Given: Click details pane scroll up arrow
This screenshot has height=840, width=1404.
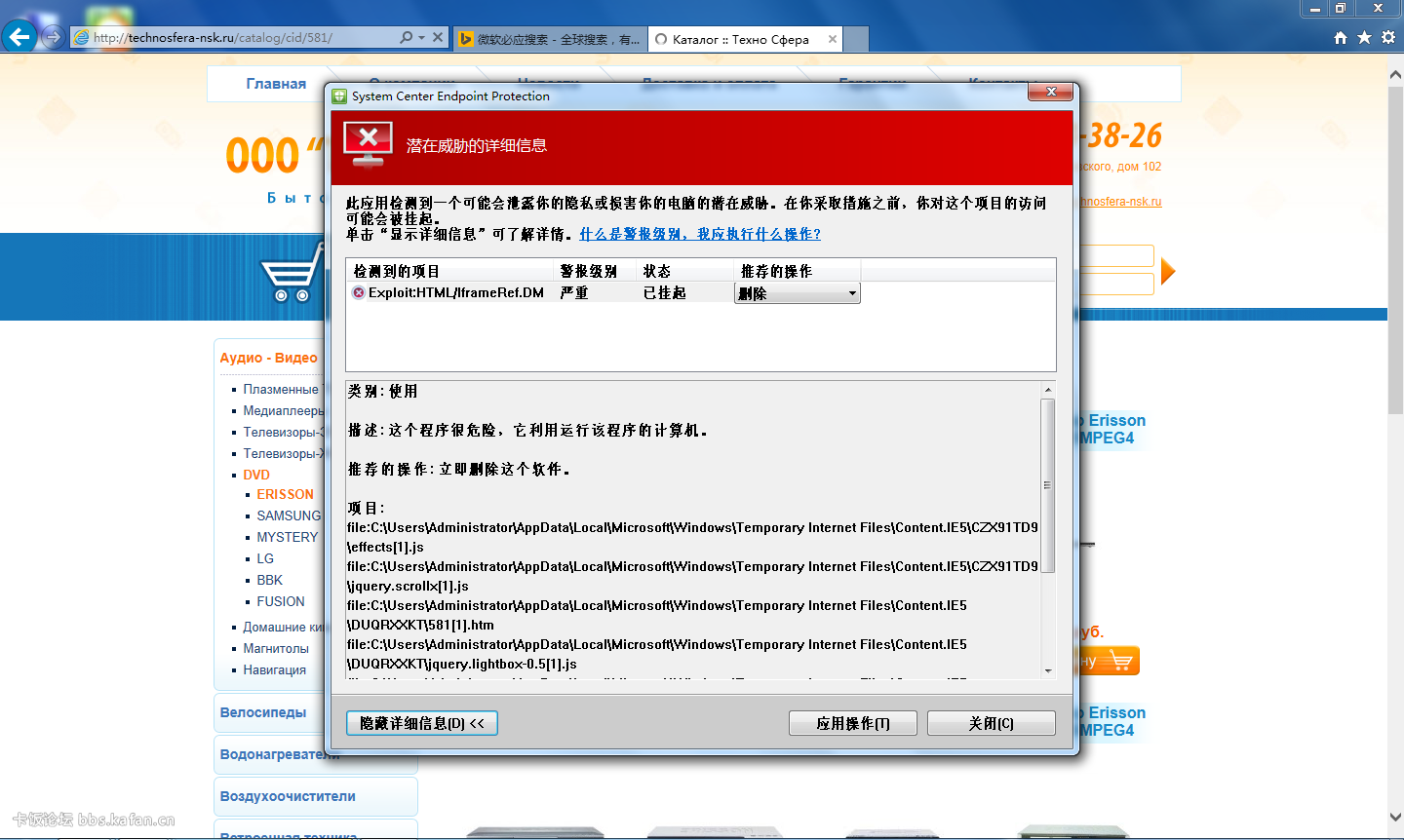Looking at the screenshot, I should [1048, 390].
